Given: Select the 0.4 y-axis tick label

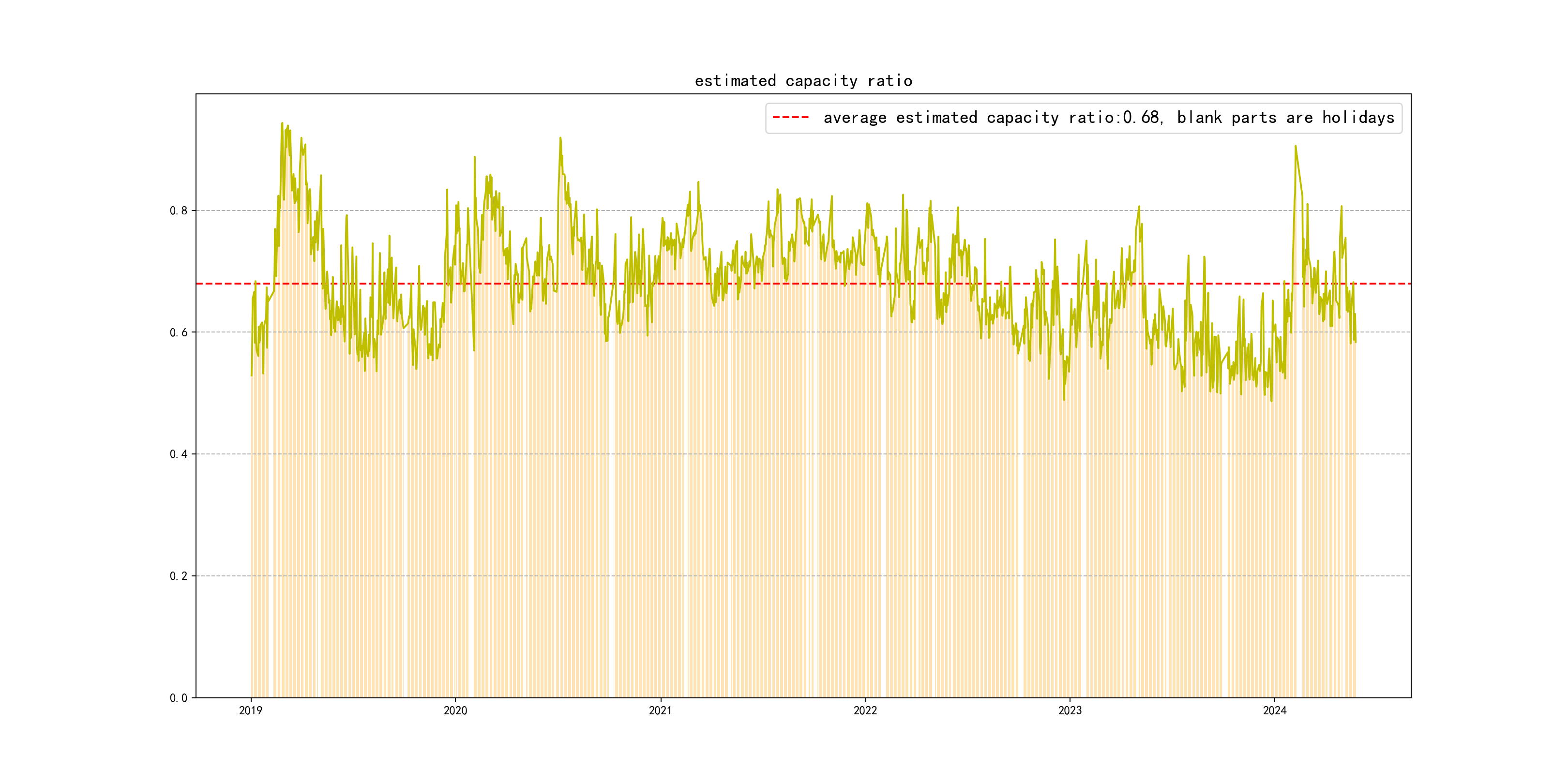Looking at the screenshot, I should (x=179, y=454).
